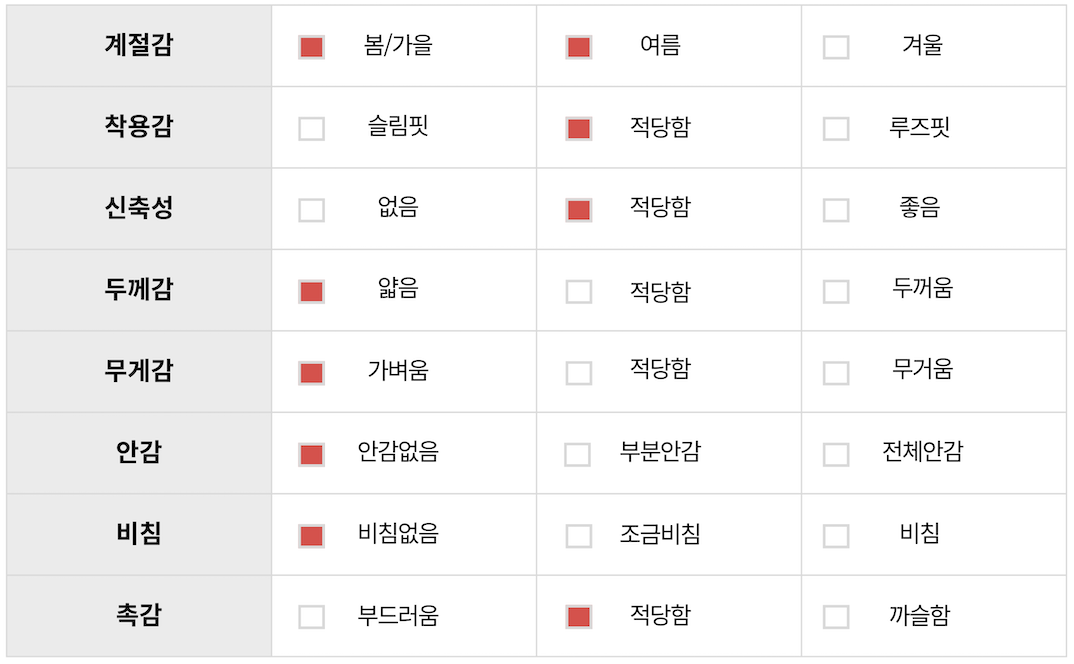Uncheck the 봄/가을 checkbox in 계절감 row
The image size is (1074, 664).
[x=311, y=47]
